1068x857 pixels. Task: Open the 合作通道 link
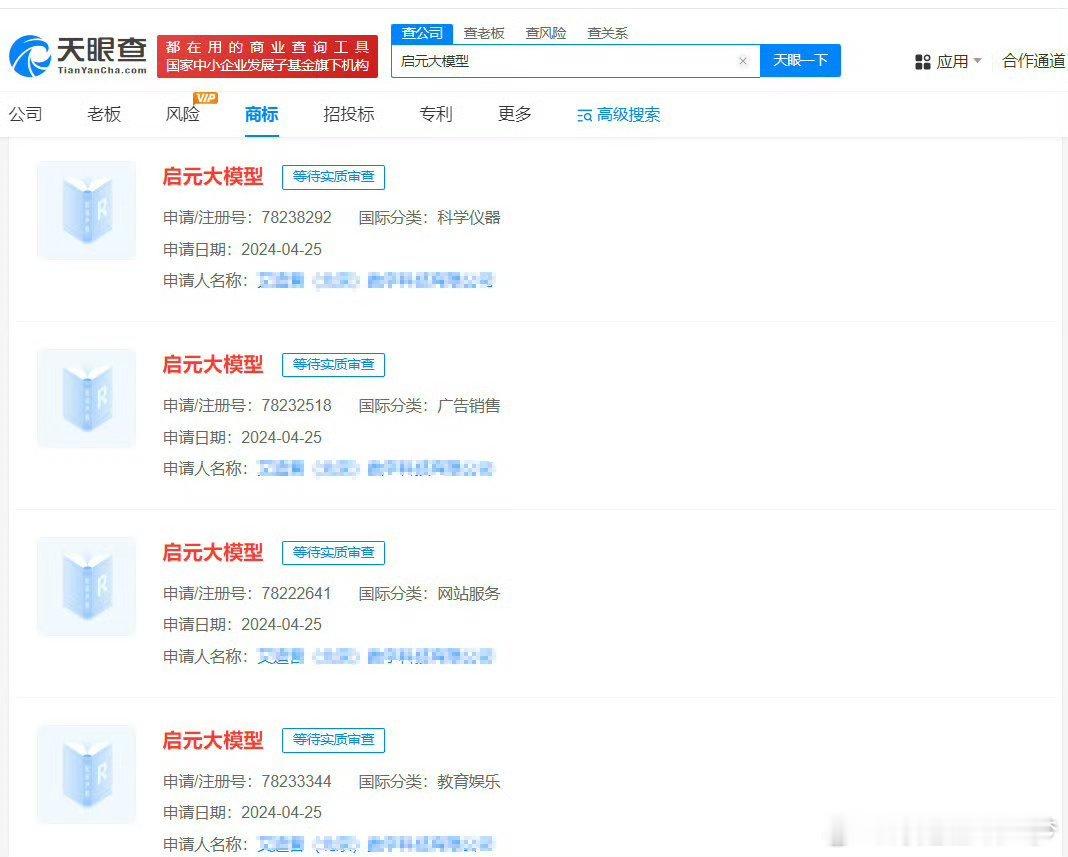(x=1033, y=61)
